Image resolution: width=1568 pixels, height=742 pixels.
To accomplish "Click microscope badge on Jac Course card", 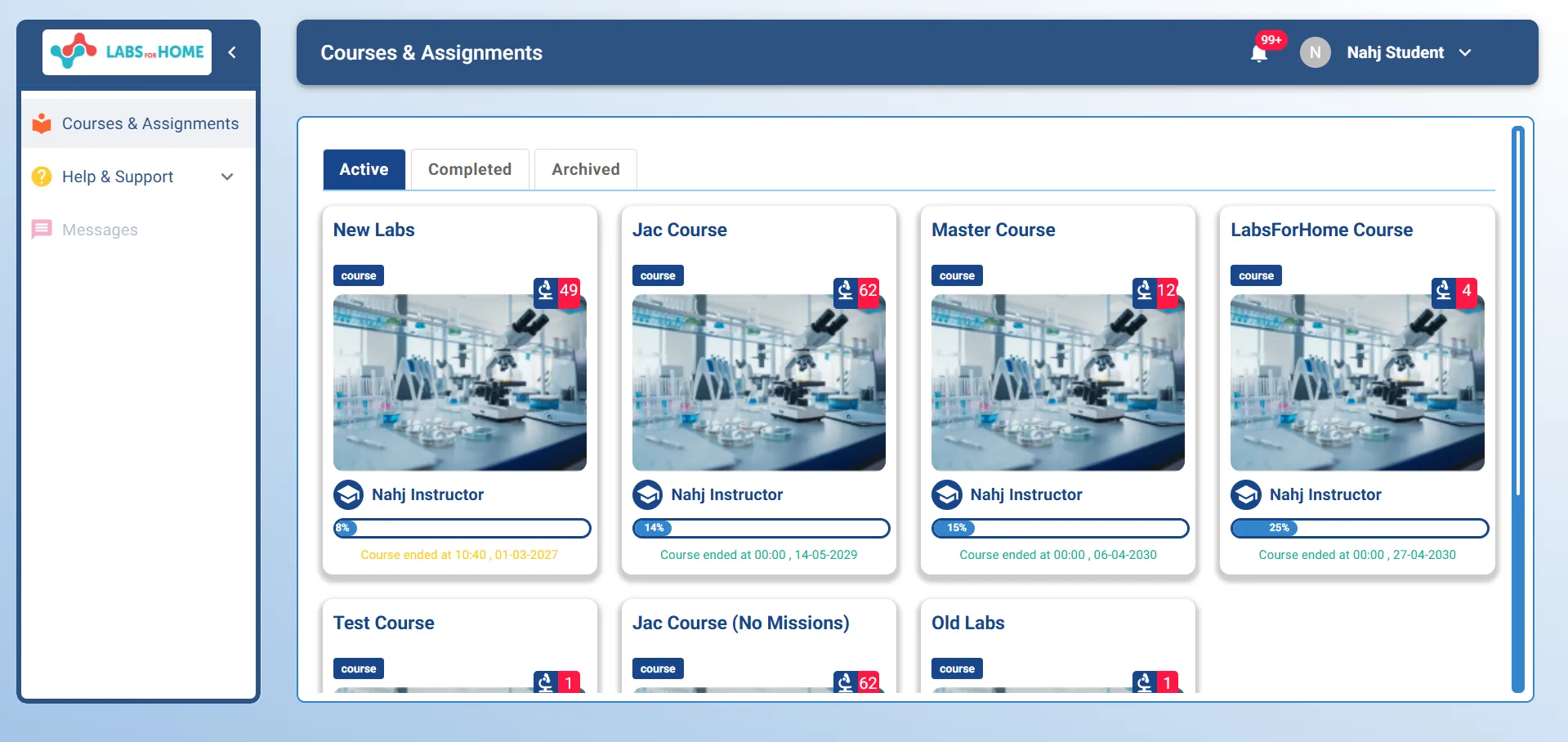I will 855,291.
